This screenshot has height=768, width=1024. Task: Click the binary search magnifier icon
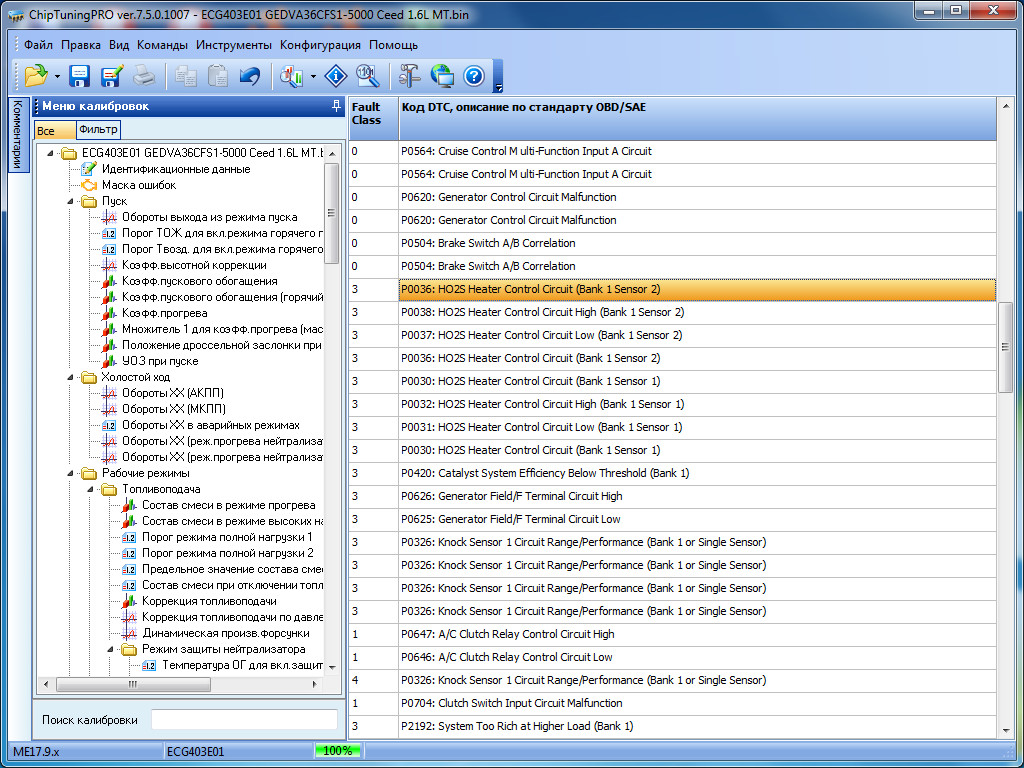(x=367, y=76)
